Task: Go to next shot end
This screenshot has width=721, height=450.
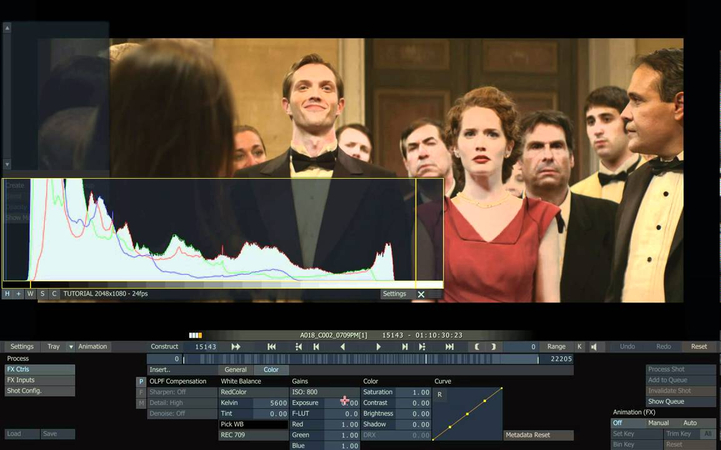Action: click(x=422, y=347)
